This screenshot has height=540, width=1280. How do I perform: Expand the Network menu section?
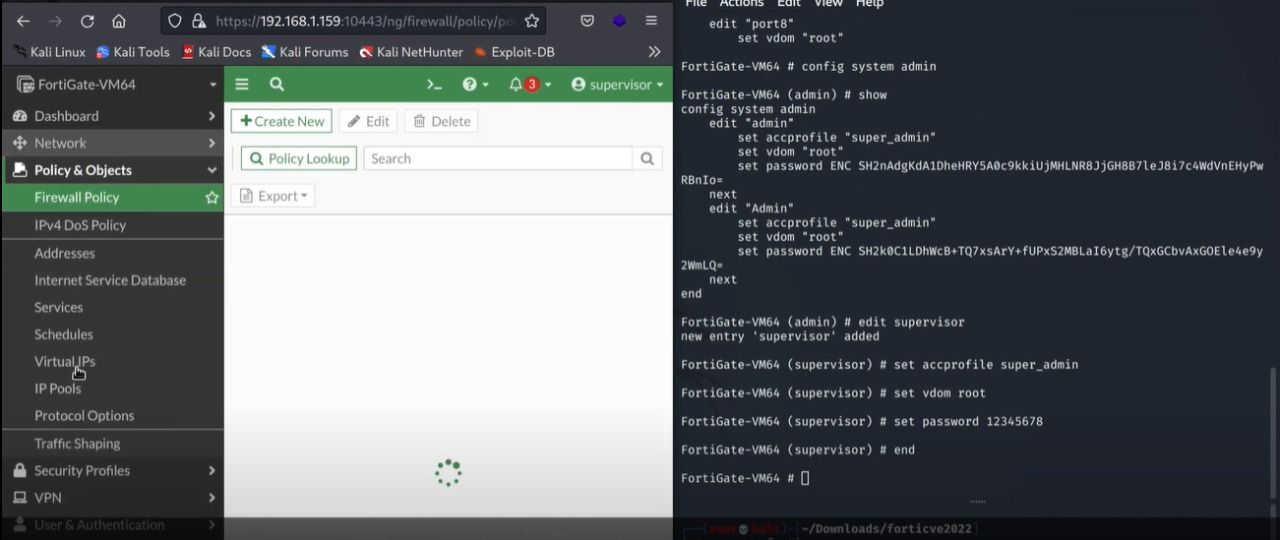(112, 143)
